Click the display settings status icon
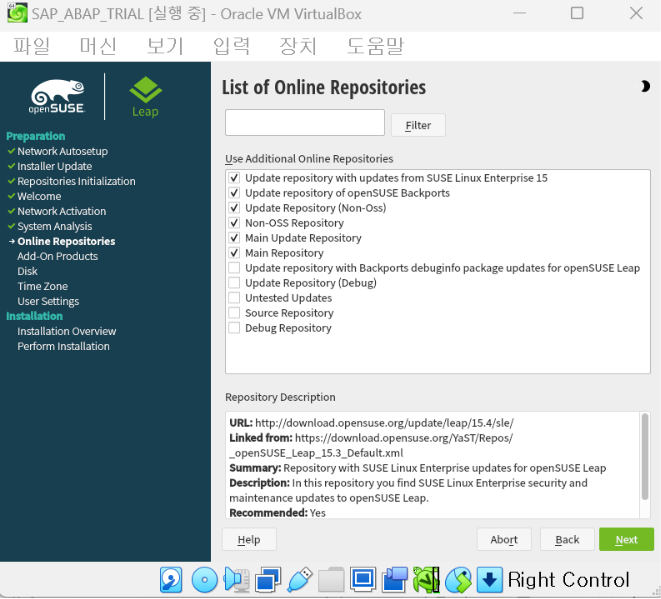This screenshot has height=599, width=661. pos(363,580)
